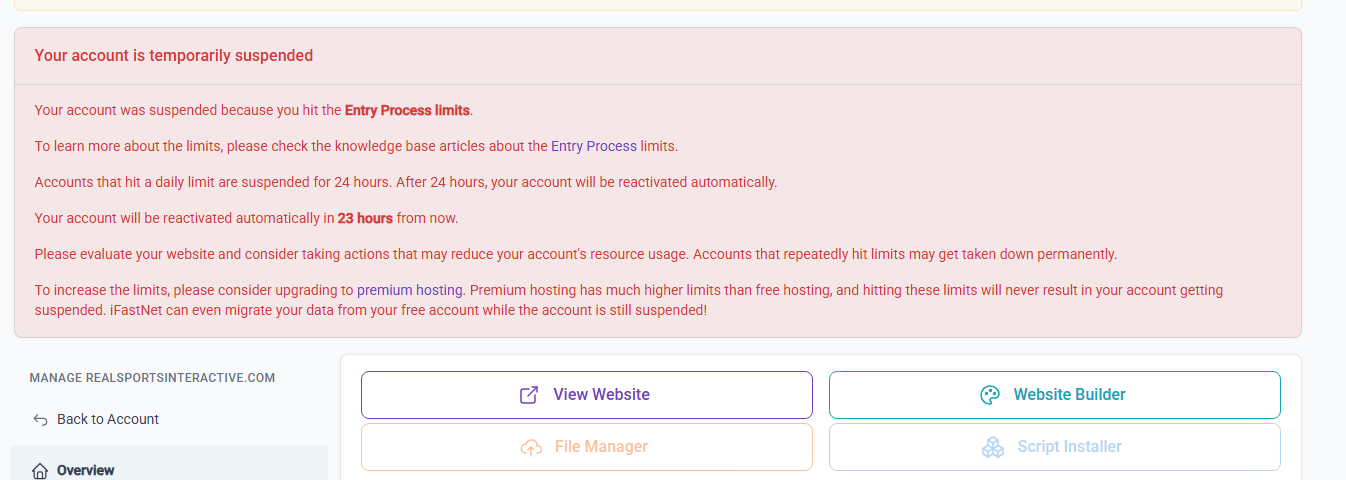The image size is (1346, 480).
Task: Click the View Website button label
Action: click(x=601, y=395)
